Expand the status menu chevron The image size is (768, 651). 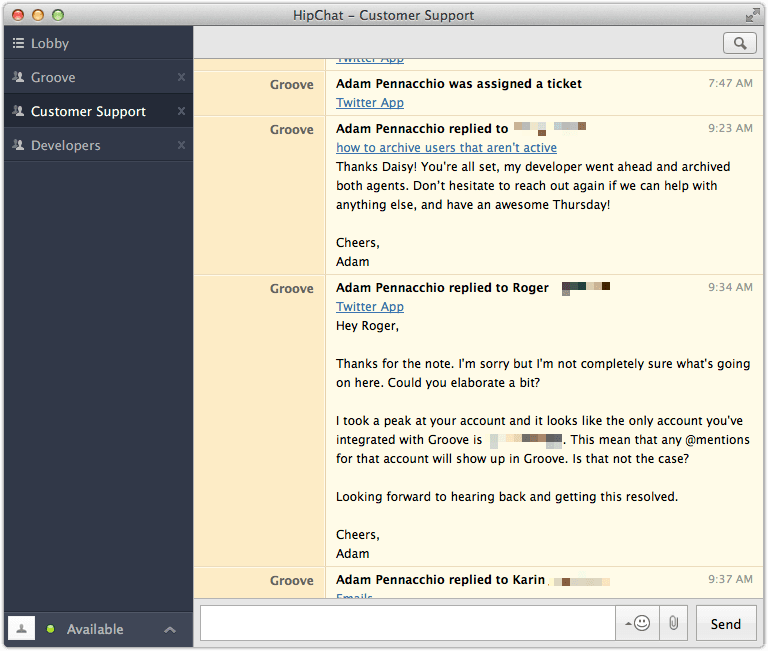coord(170,629)
